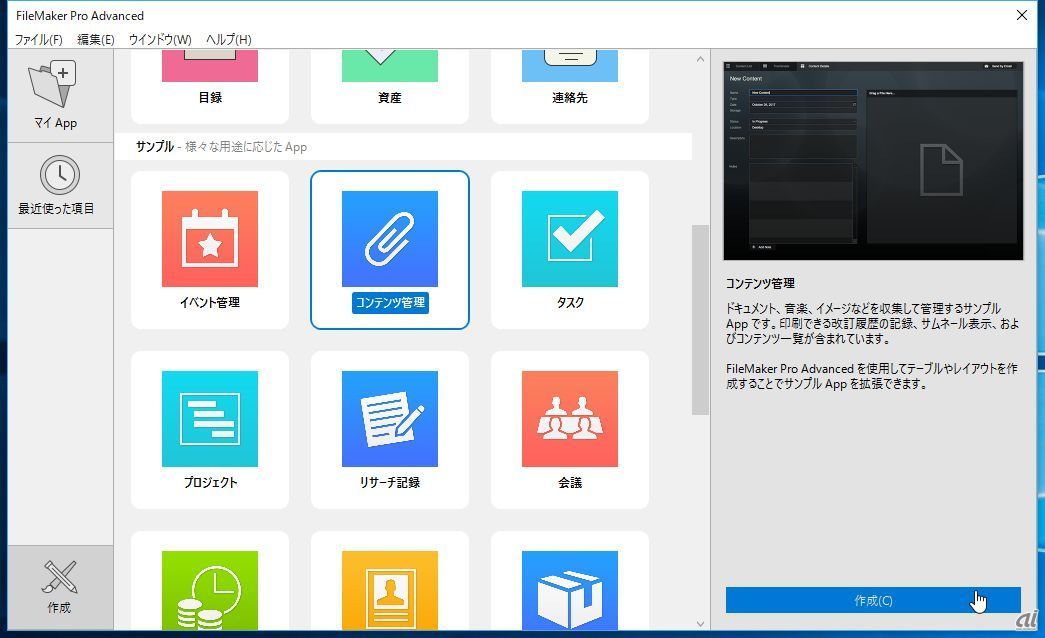The height and width of the screenshot is (638, 1045).
Task: Click the highlighted コンテンツ管理 label
Action: pyautogui.click(x=390, y=303)
